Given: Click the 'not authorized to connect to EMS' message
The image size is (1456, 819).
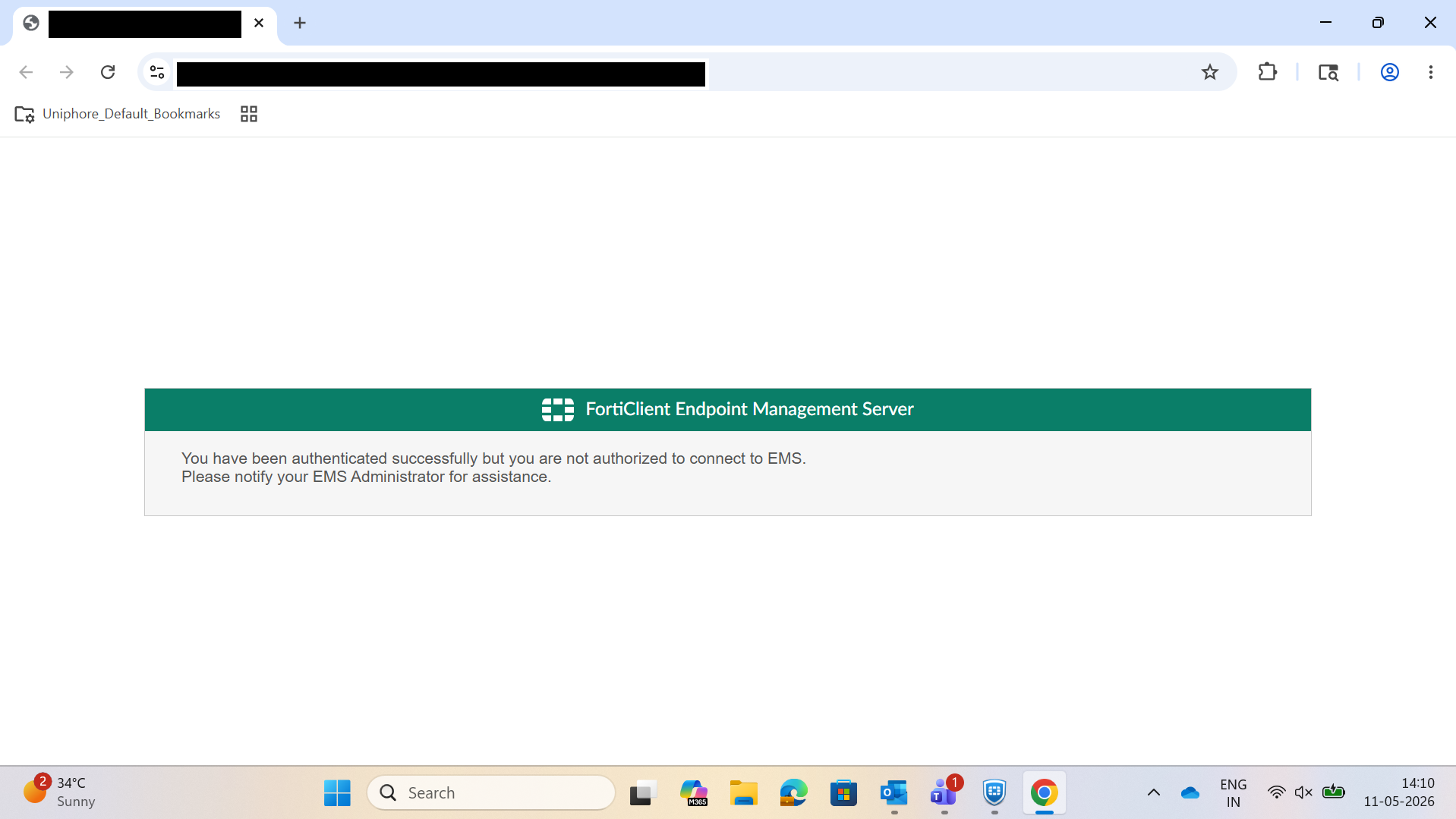Looking at the screenshot, I should pyautogui.click(x=493, y=458).
